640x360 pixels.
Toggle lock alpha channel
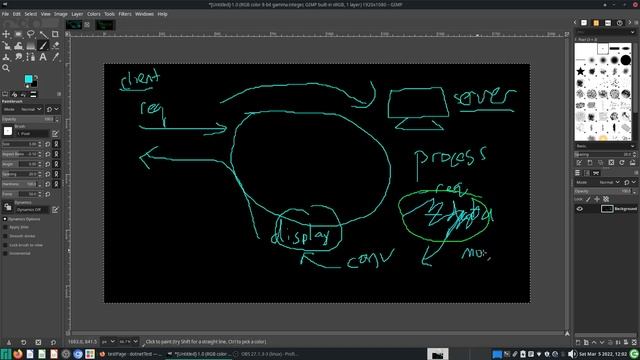click(x=606, y=199)
